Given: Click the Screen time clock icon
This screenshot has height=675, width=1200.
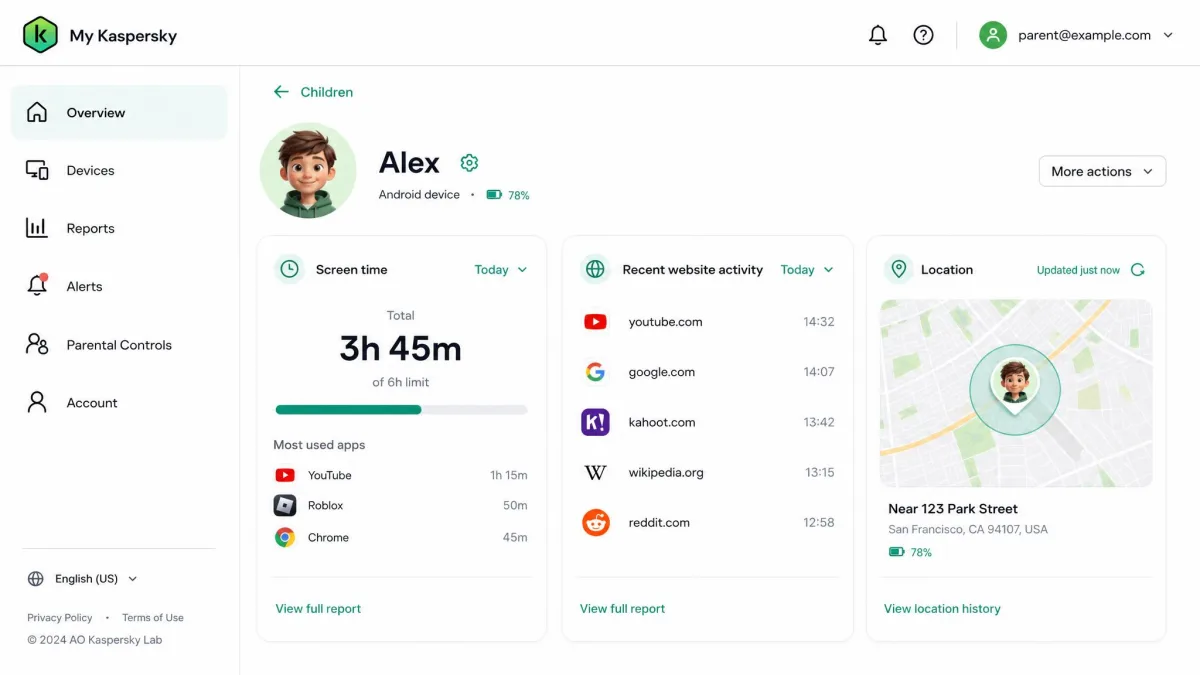Looking at the screenshot, I should pos(289,269).
